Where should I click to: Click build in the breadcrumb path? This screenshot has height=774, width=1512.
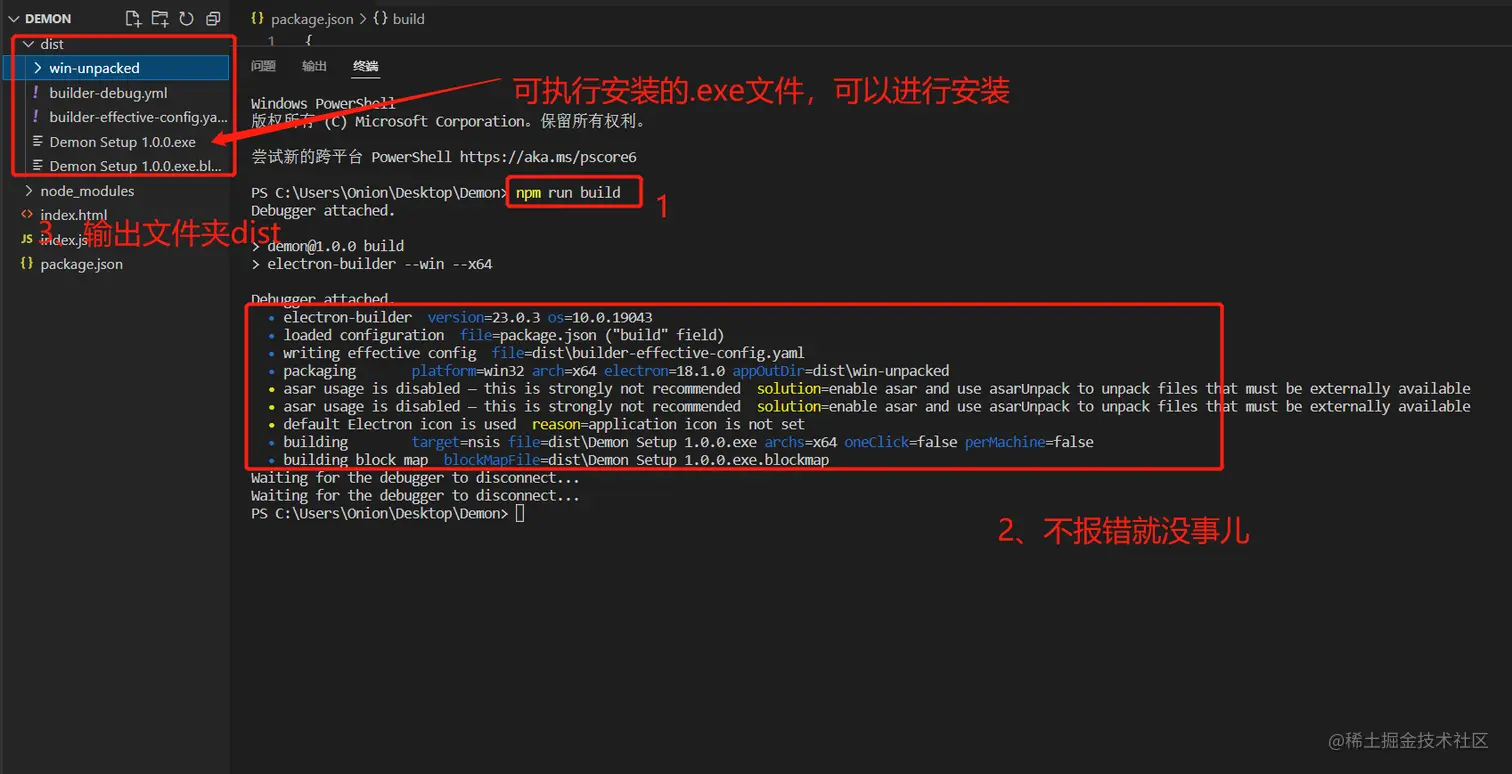[x=409, y=18]
